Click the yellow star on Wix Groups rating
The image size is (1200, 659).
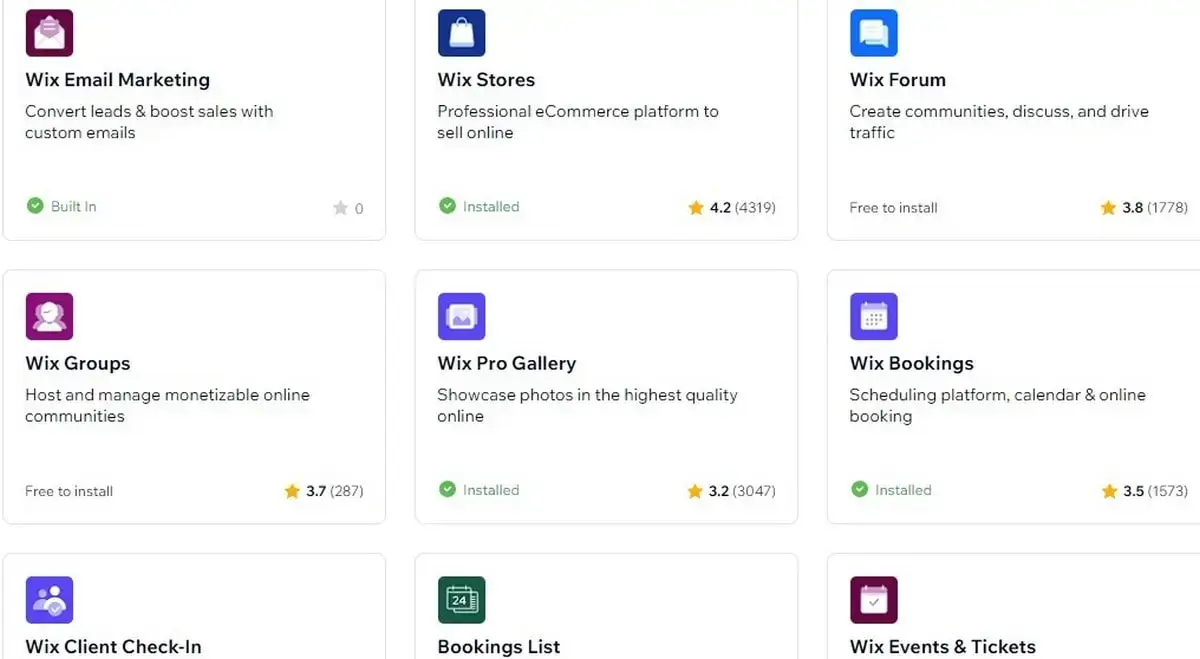[x=292, y=491]
